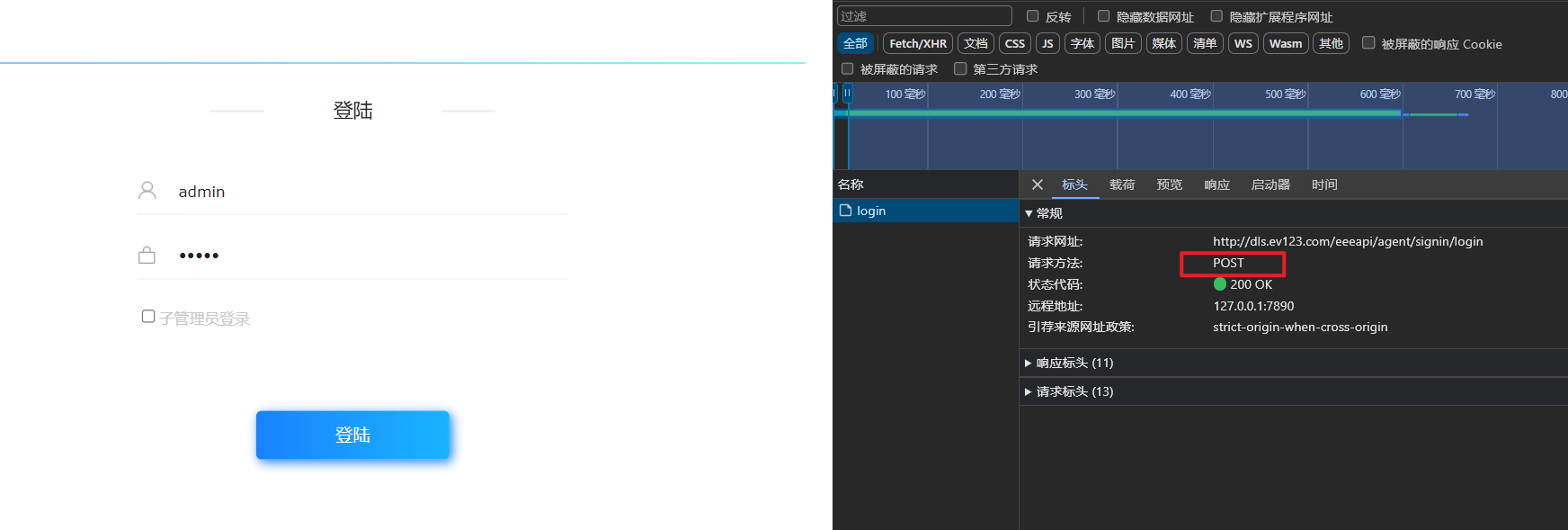1568x530 pixels.
Task: Expand the 响应标头 (11) section
Action: point(1029,363)
